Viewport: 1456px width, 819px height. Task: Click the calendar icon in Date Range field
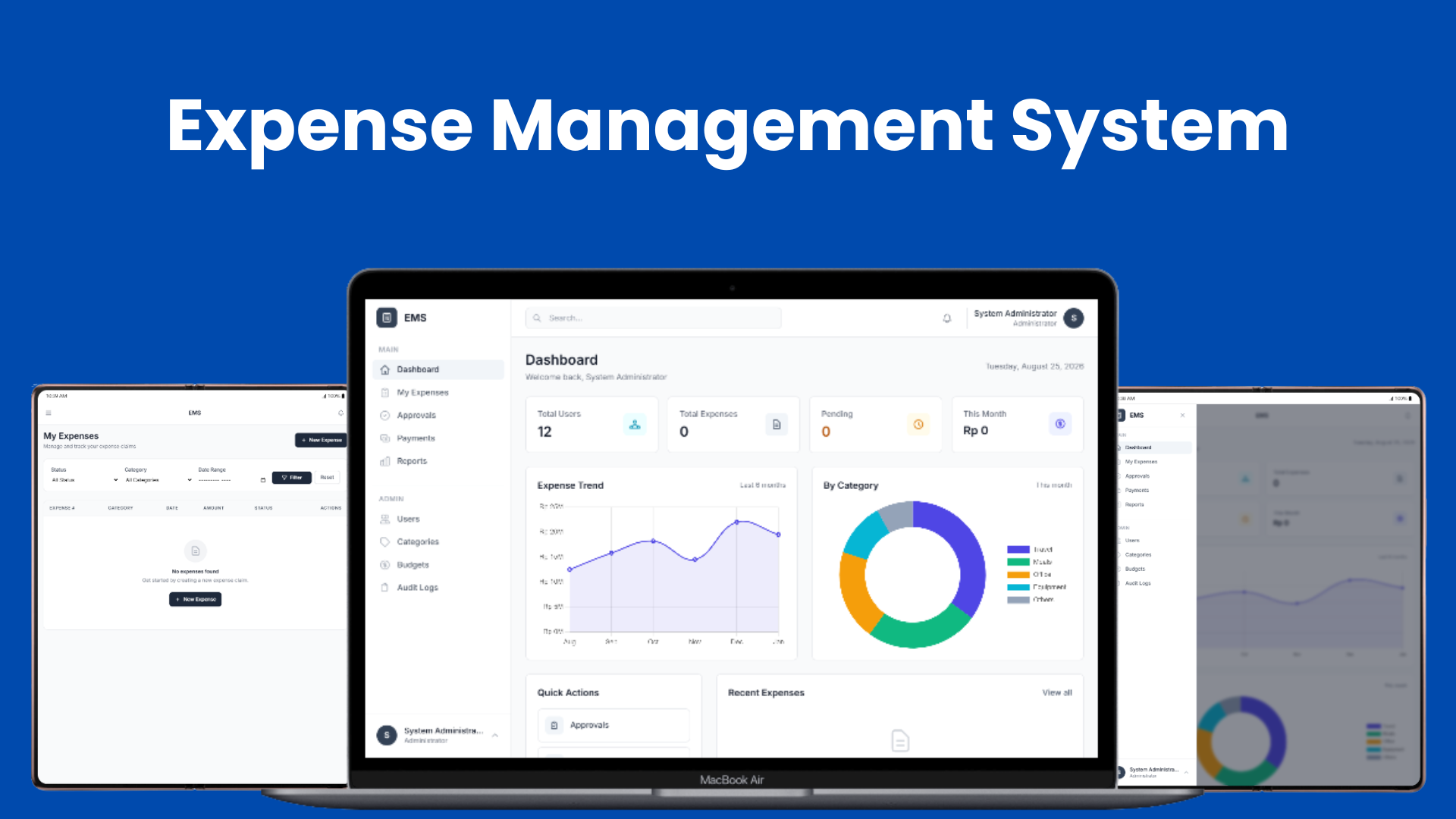263,480
